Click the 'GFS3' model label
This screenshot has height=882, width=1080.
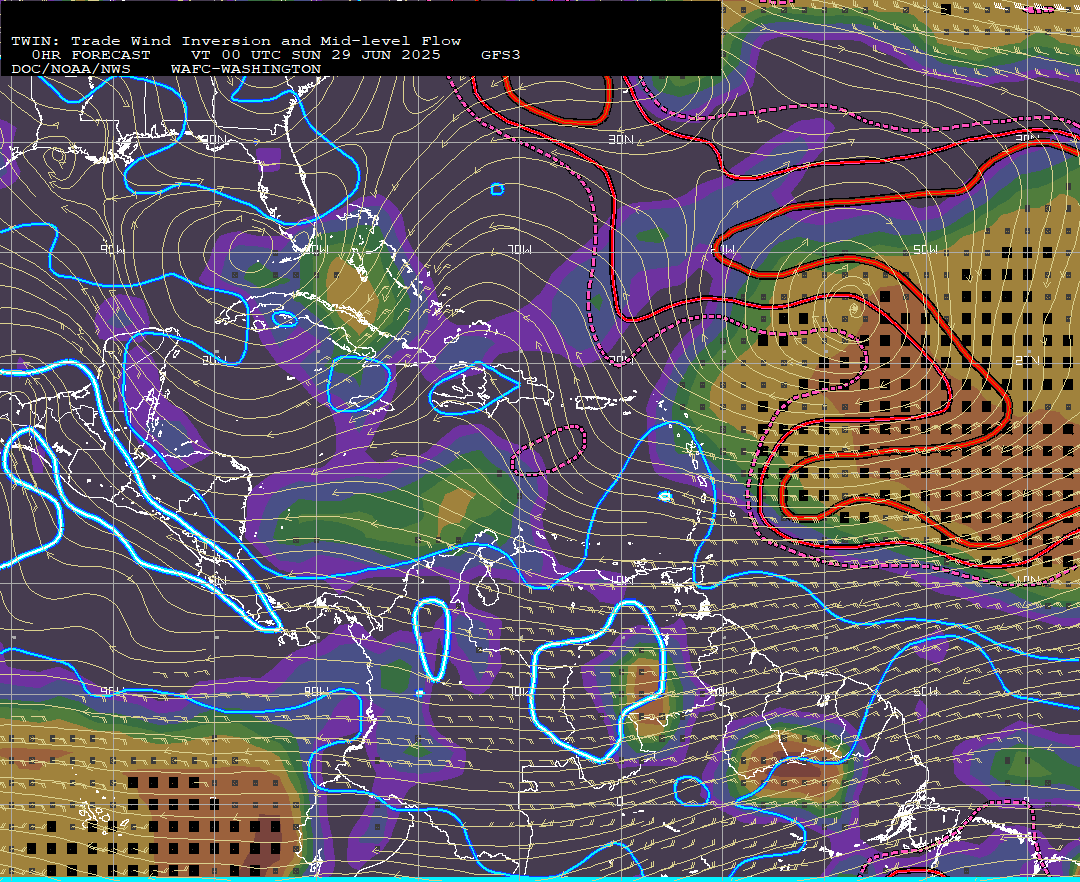(501, 55)
